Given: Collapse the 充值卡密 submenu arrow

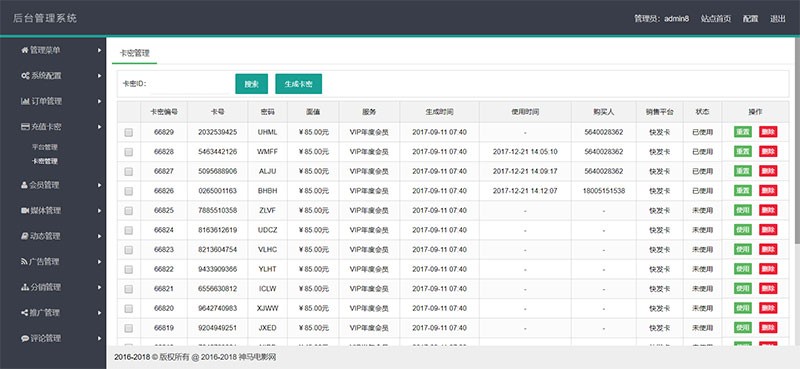Looking at the screenshot, I should (x=99, y=127).
